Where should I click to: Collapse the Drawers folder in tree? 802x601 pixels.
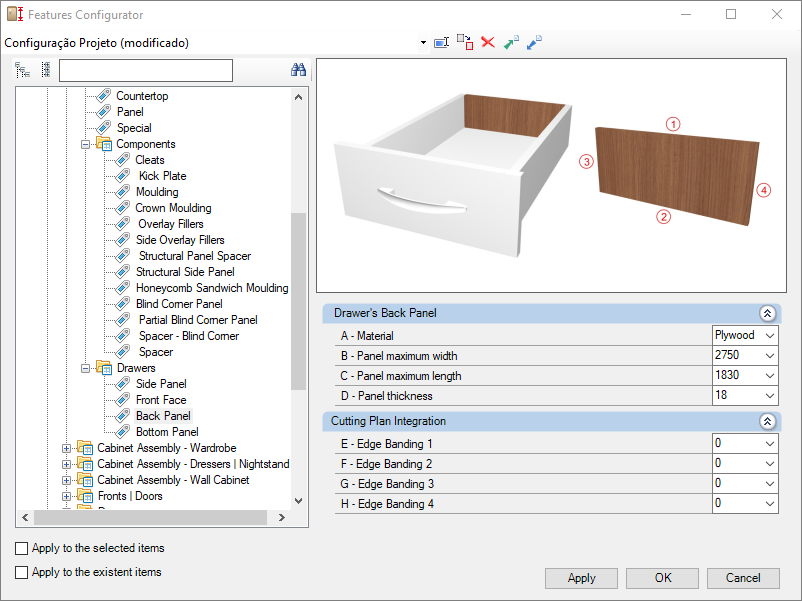(87, 368)
